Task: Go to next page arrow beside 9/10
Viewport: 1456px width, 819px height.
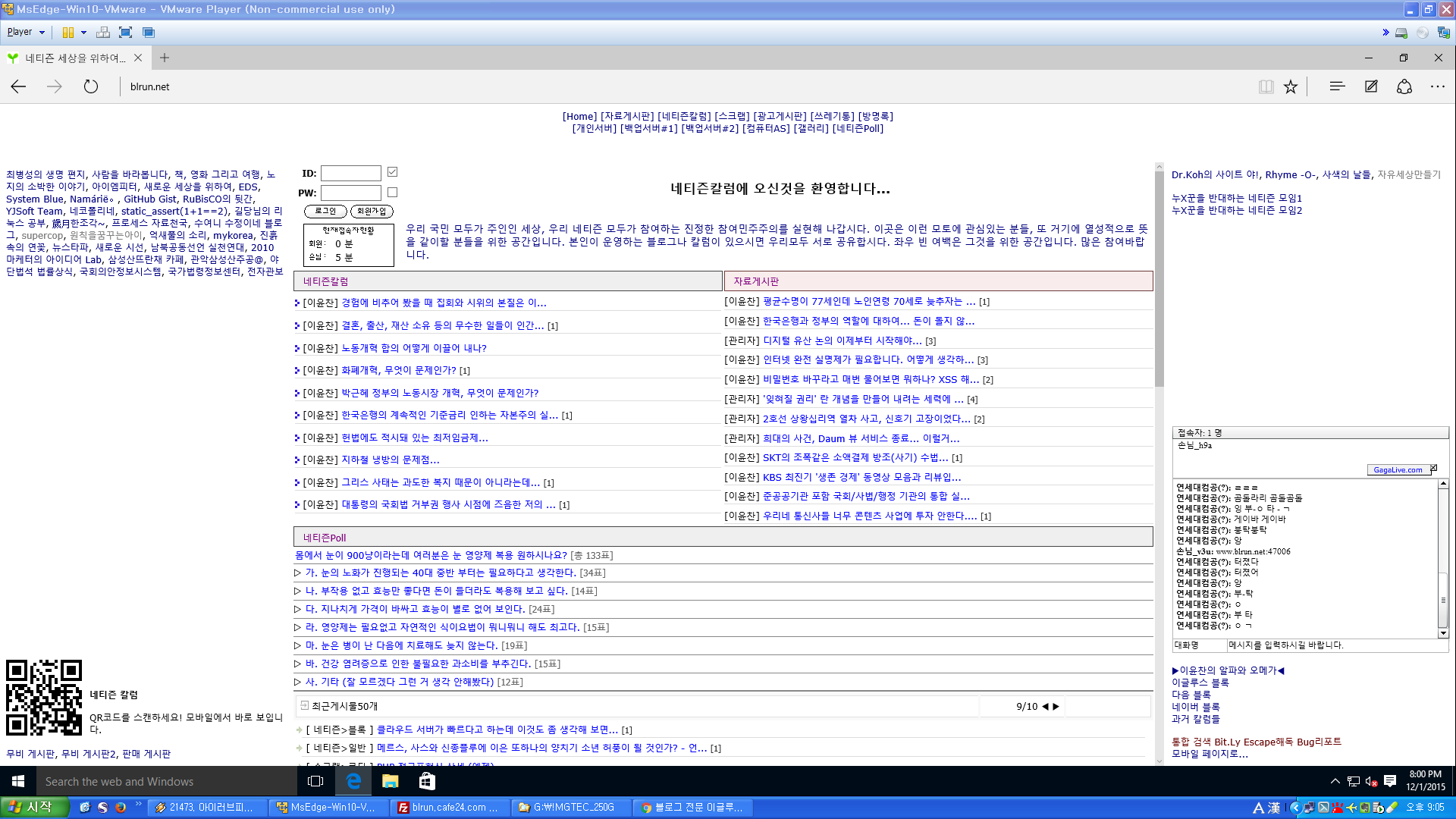Action: (1056, 706)
